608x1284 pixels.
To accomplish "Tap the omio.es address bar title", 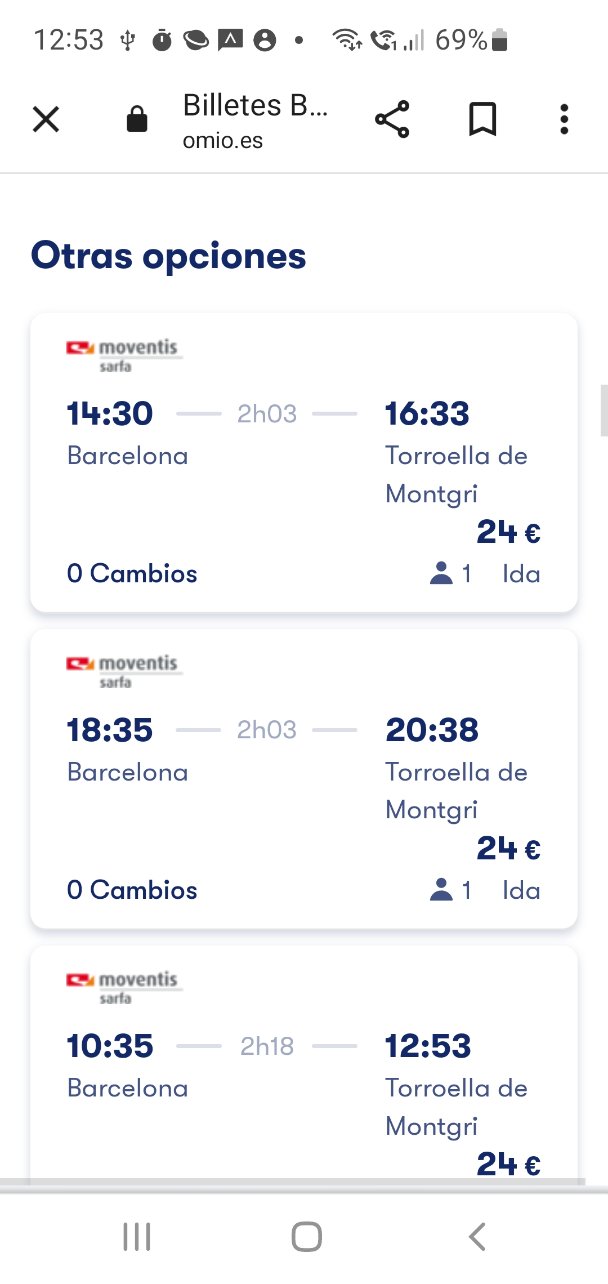I will click(255, 120).
